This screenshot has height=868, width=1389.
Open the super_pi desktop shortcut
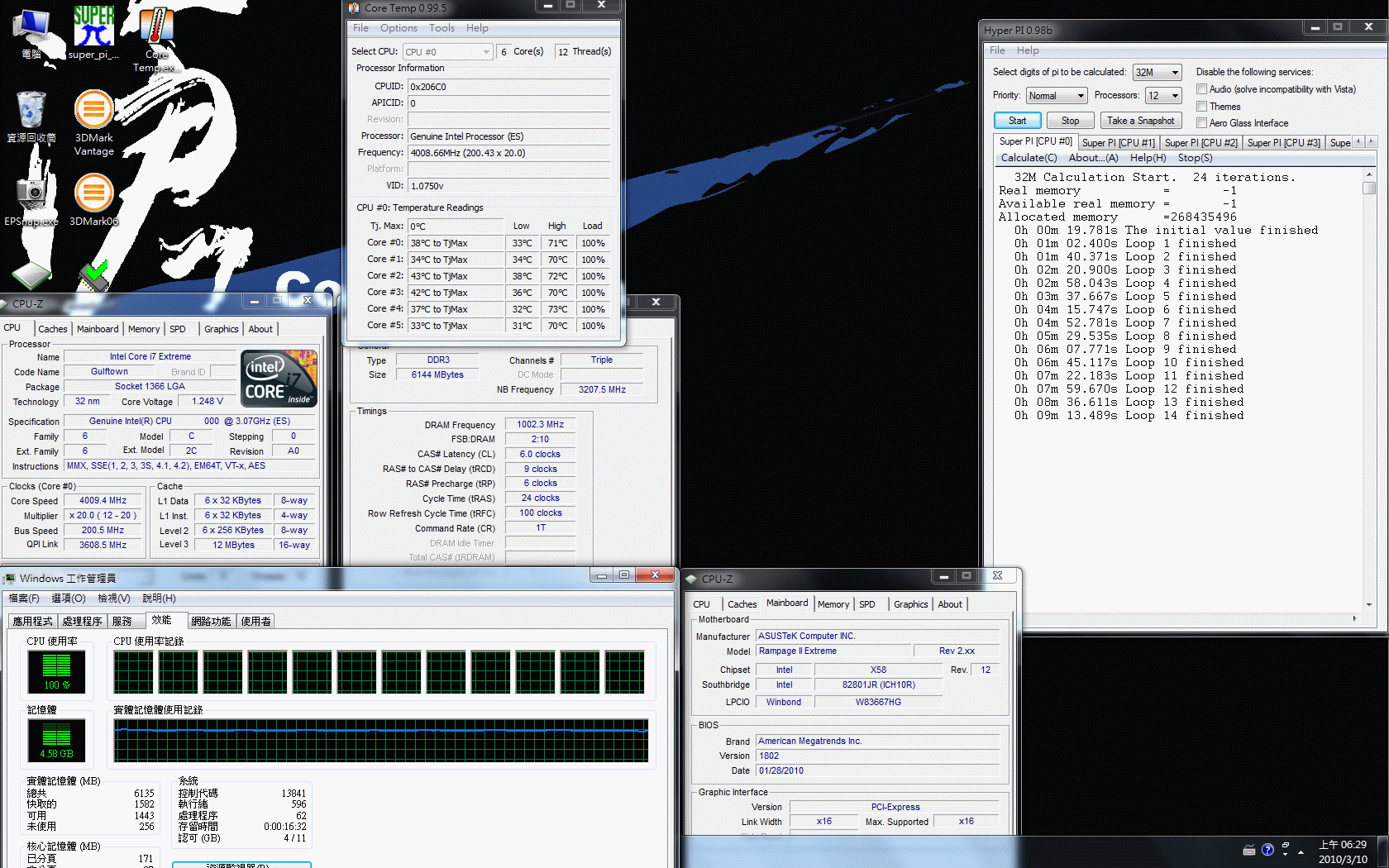93,34
